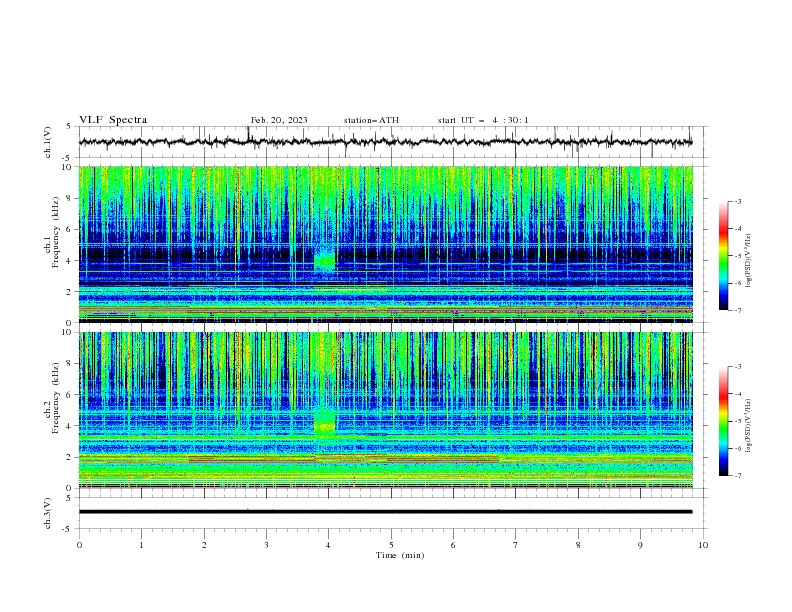The width and height of the screenshot is (792, 612).
Task: Click the '1' tick on the time axis
Action: pos(141,545)
